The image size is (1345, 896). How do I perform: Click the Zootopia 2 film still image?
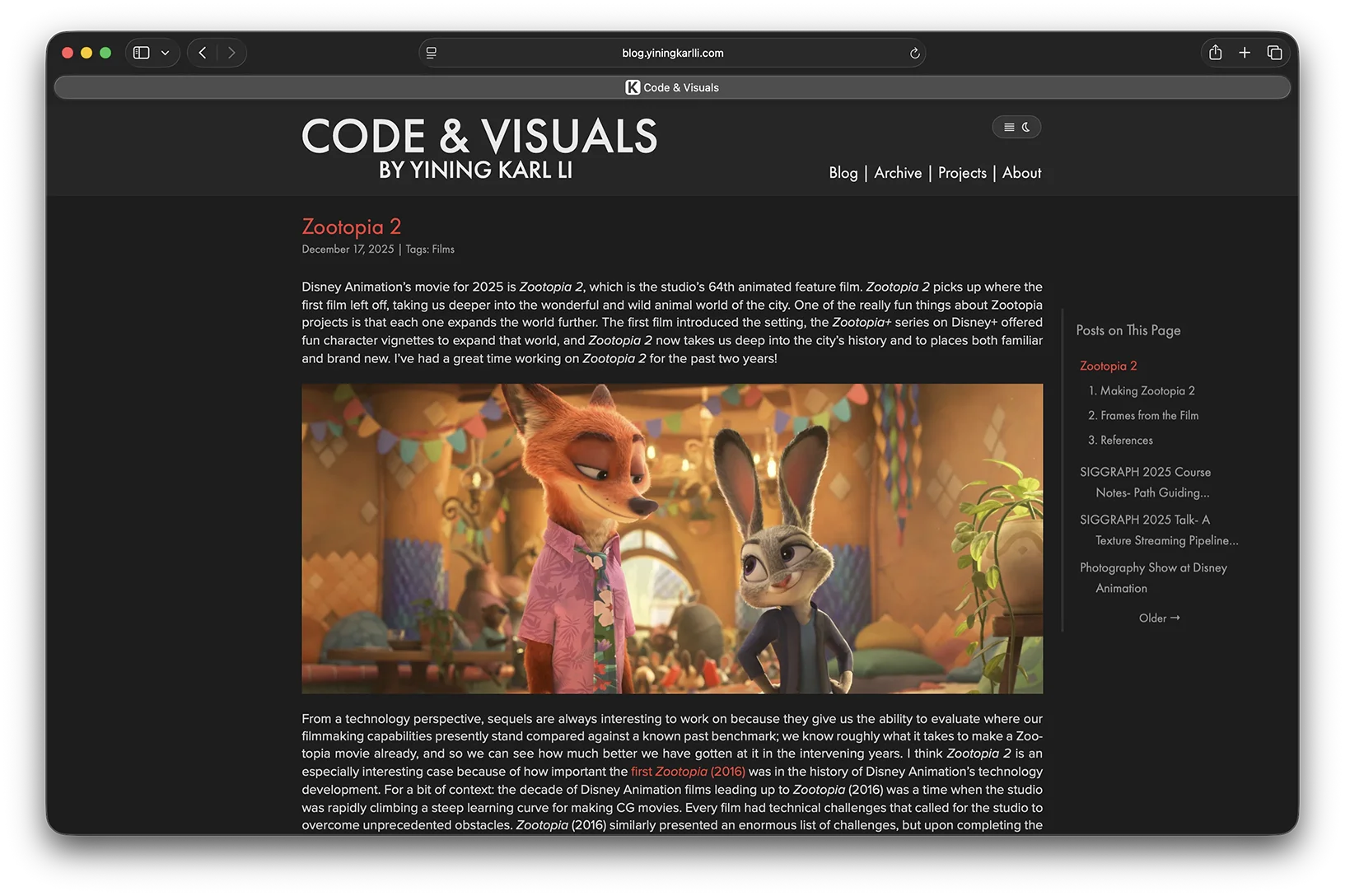(672, 539)
